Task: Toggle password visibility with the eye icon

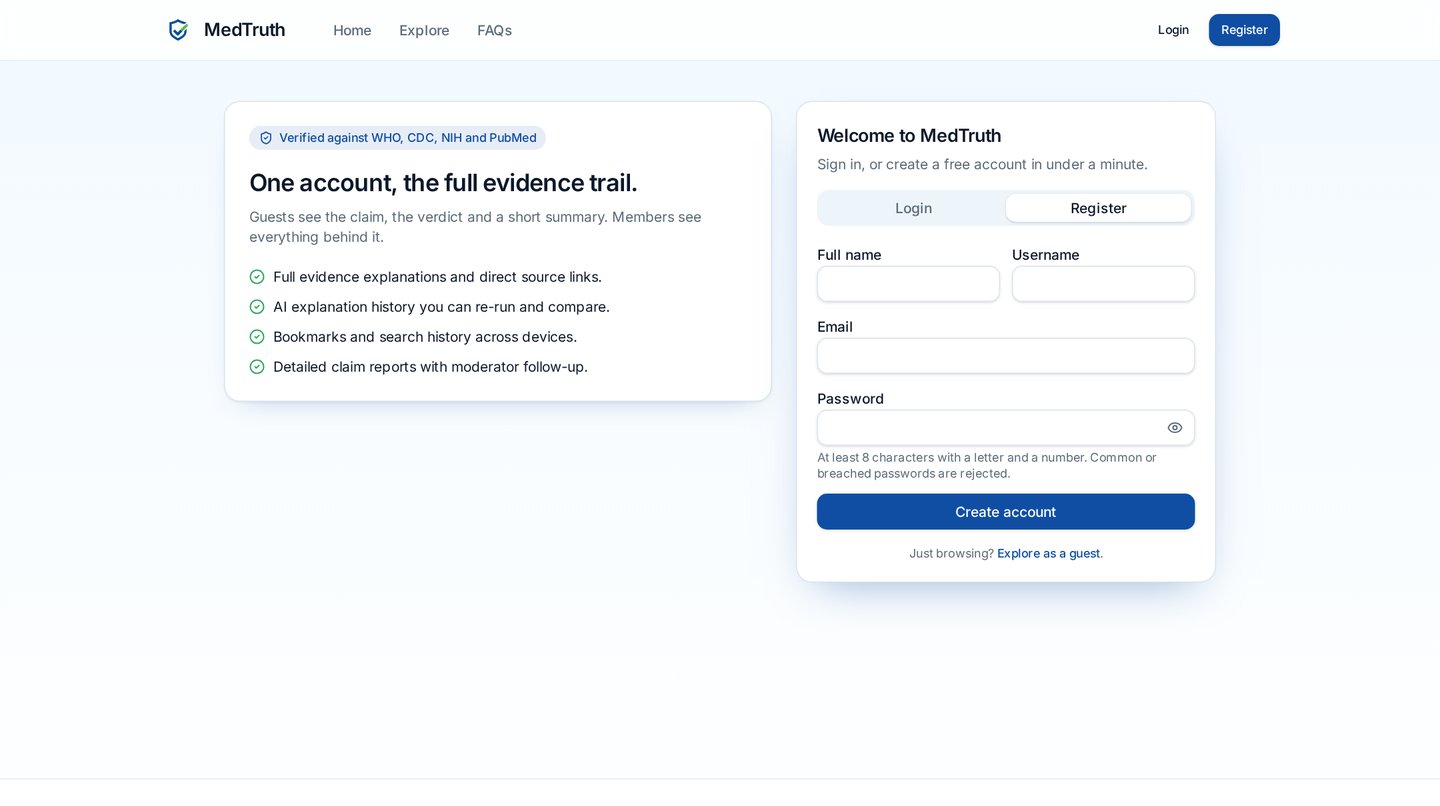Action: point(1175,428)
